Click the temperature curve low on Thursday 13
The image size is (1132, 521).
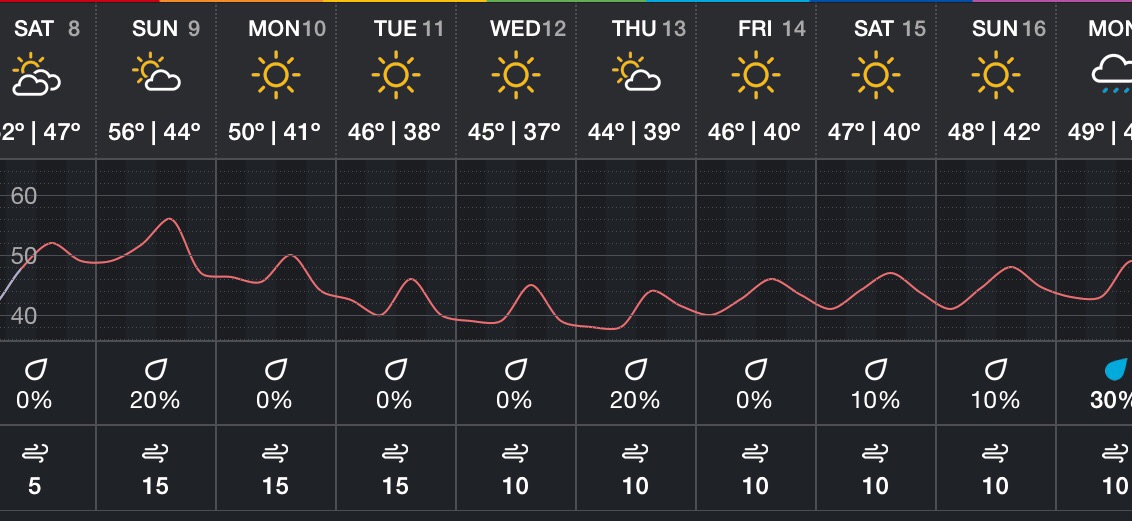coord(614,328)
